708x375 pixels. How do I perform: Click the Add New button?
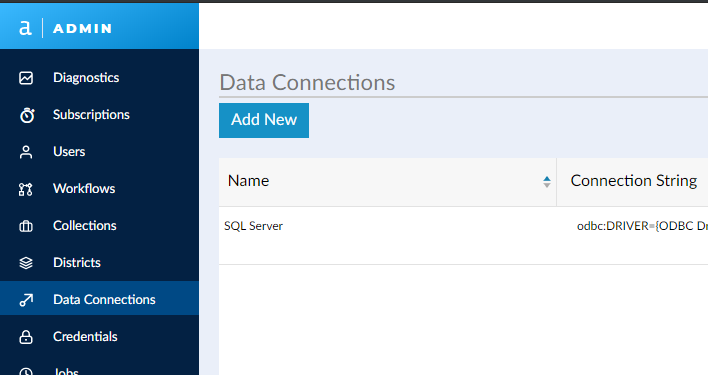(264, 120)
